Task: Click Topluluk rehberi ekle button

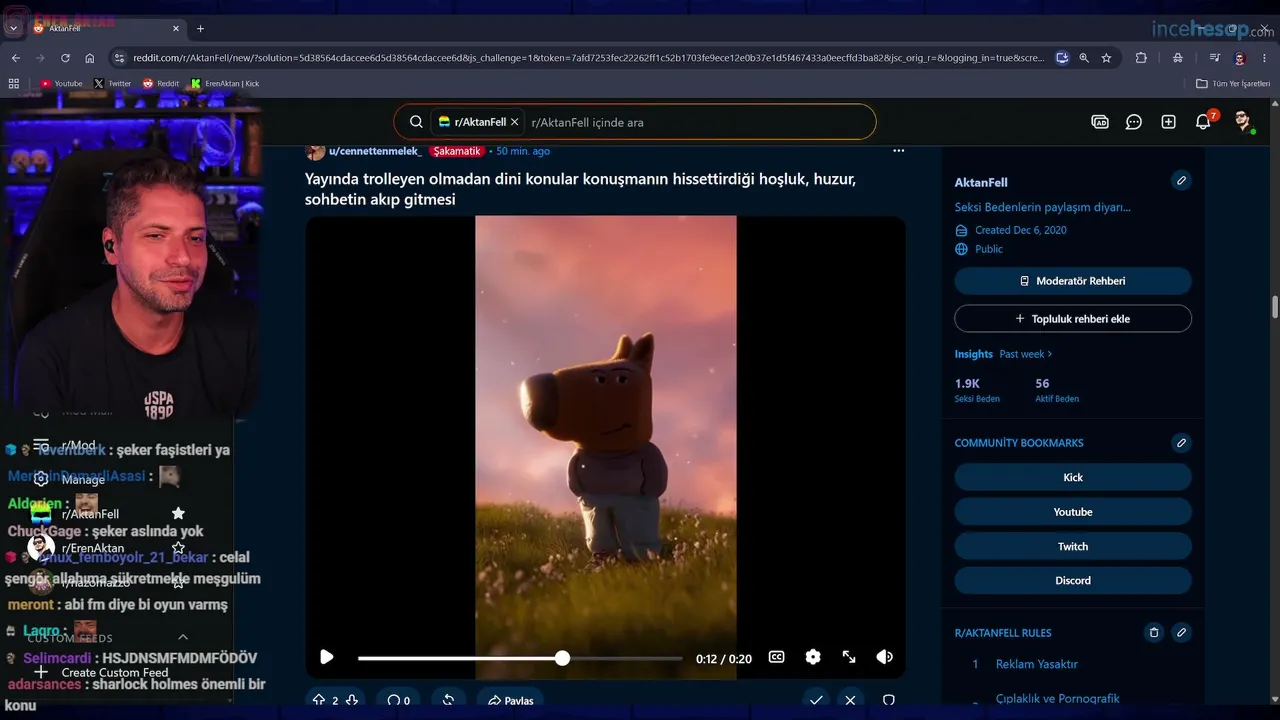Action: [x=1073, y=319]
